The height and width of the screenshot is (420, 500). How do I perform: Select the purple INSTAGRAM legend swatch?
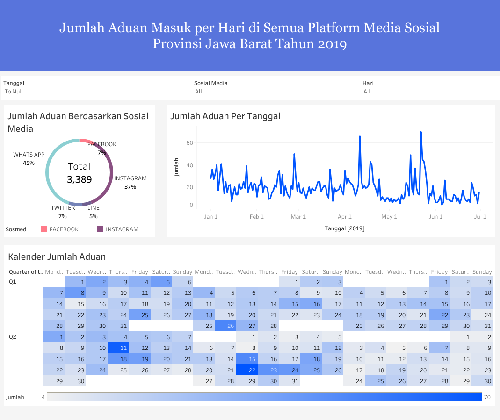tap(100, 229)
